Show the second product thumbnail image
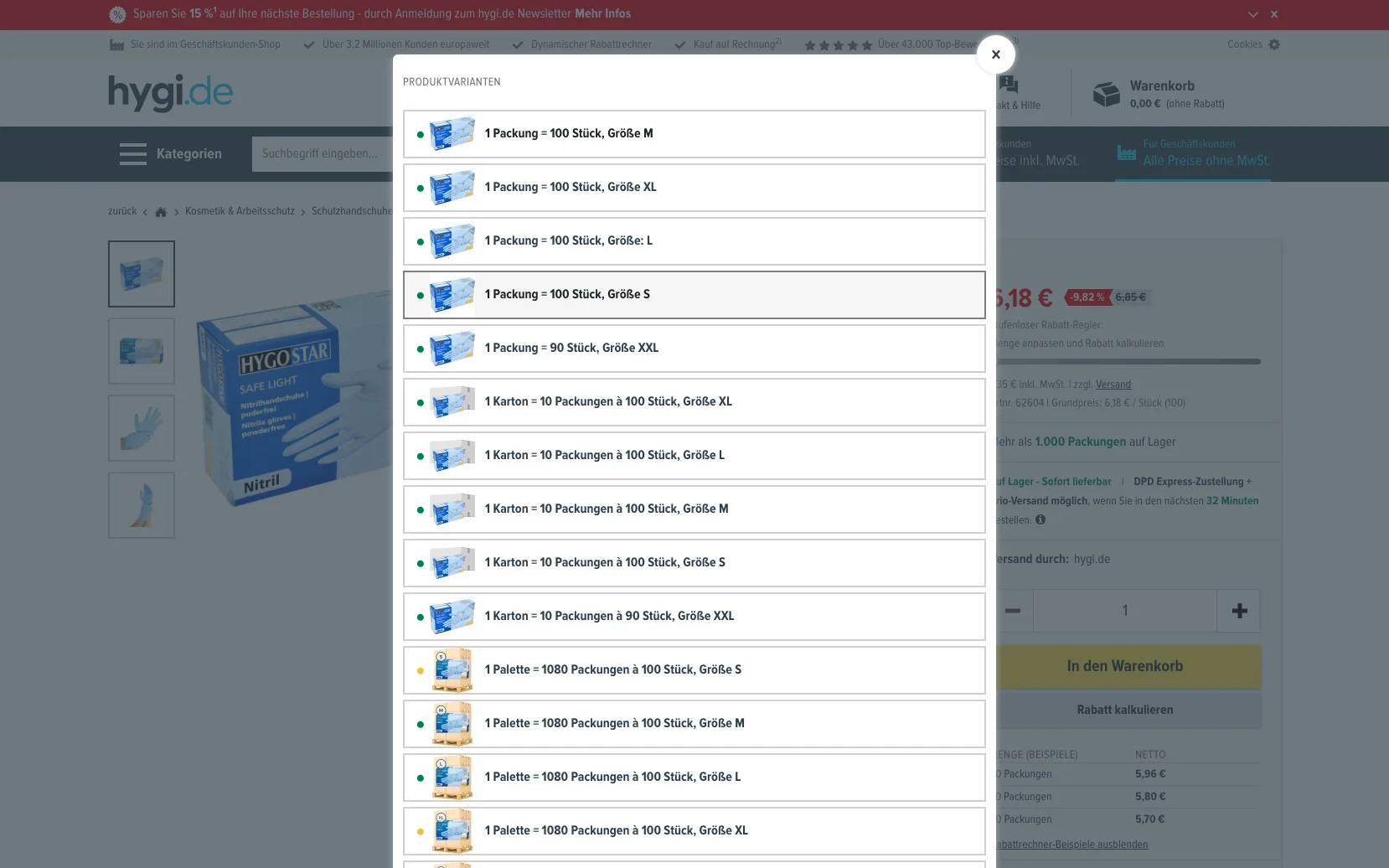Image resolution: width=1389 pixels, height=868 pixels. coord(142,351)
